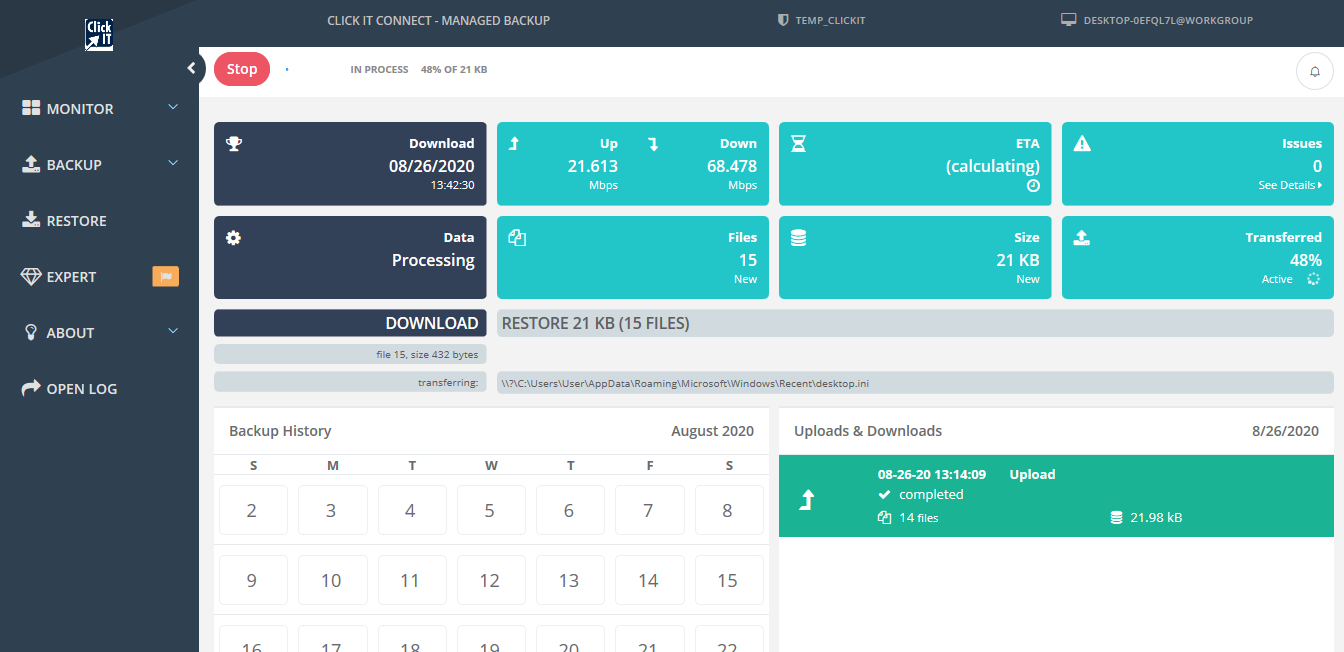Click the warning triangle on Issues card

(1082, 144)
